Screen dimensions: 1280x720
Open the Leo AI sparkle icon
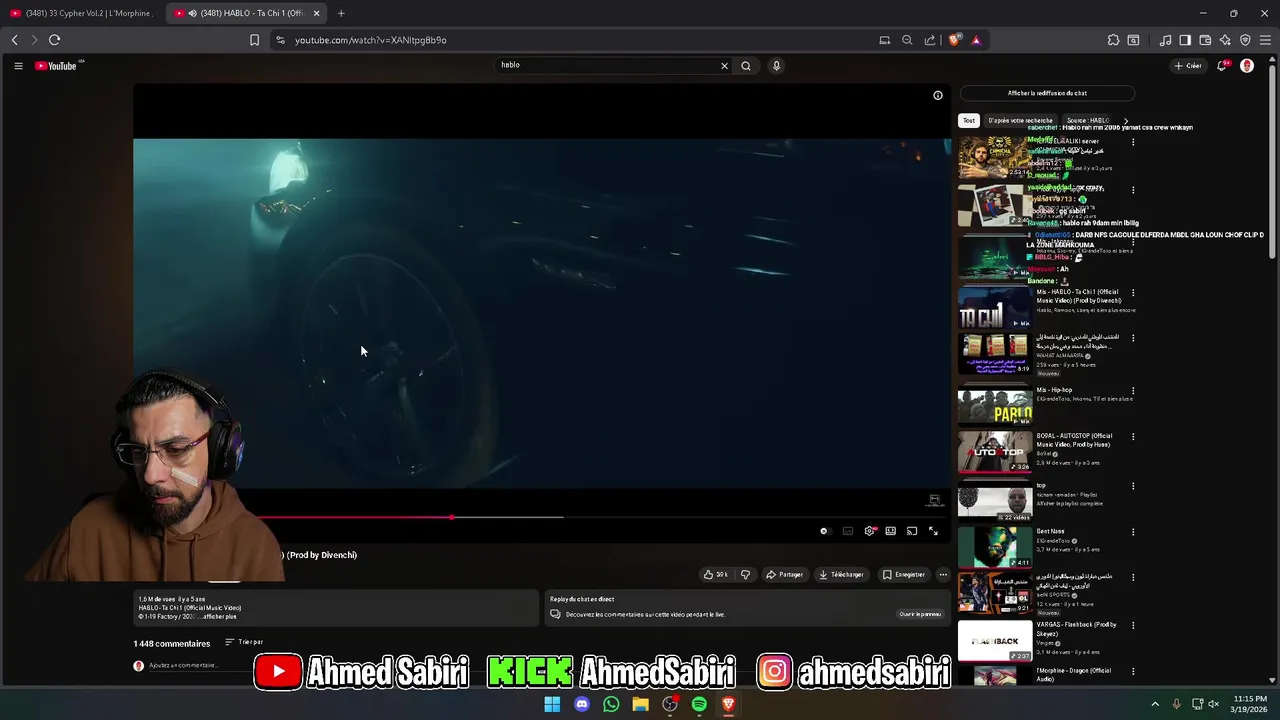1225,40
